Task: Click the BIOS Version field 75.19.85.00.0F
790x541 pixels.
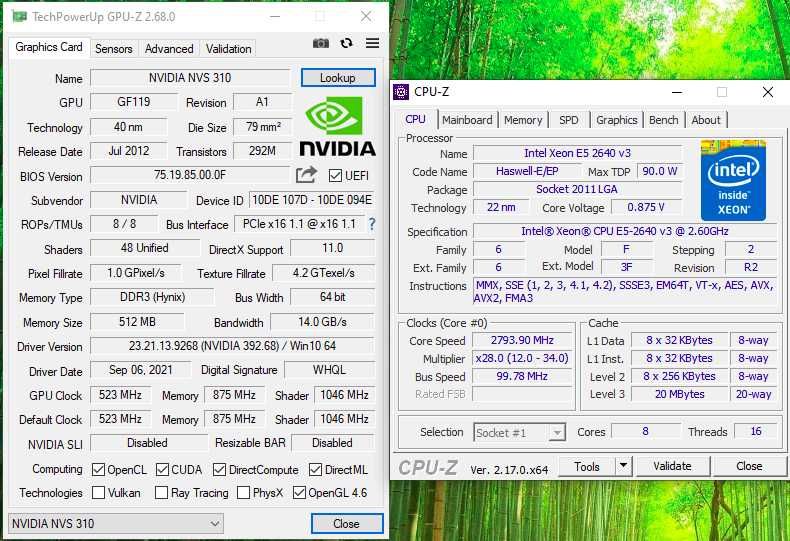Action: [190, 175]
